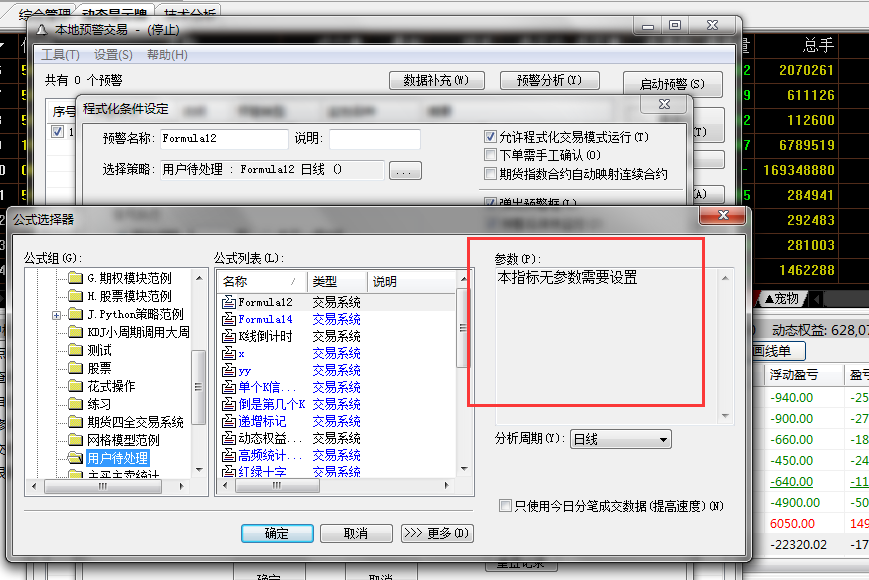Click formula icon beside 高频统计...

click(x=229, y=455)
